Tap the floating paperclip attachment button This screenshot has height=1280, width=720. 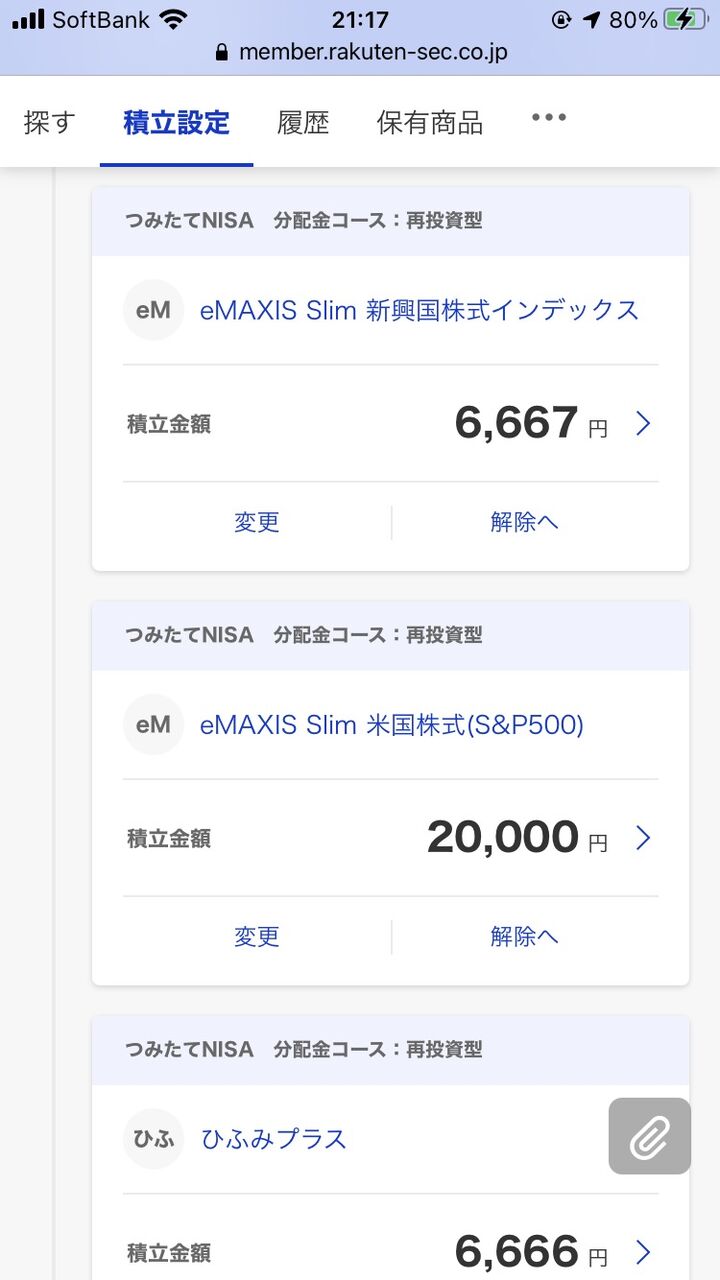click(x=649, y=1136)
